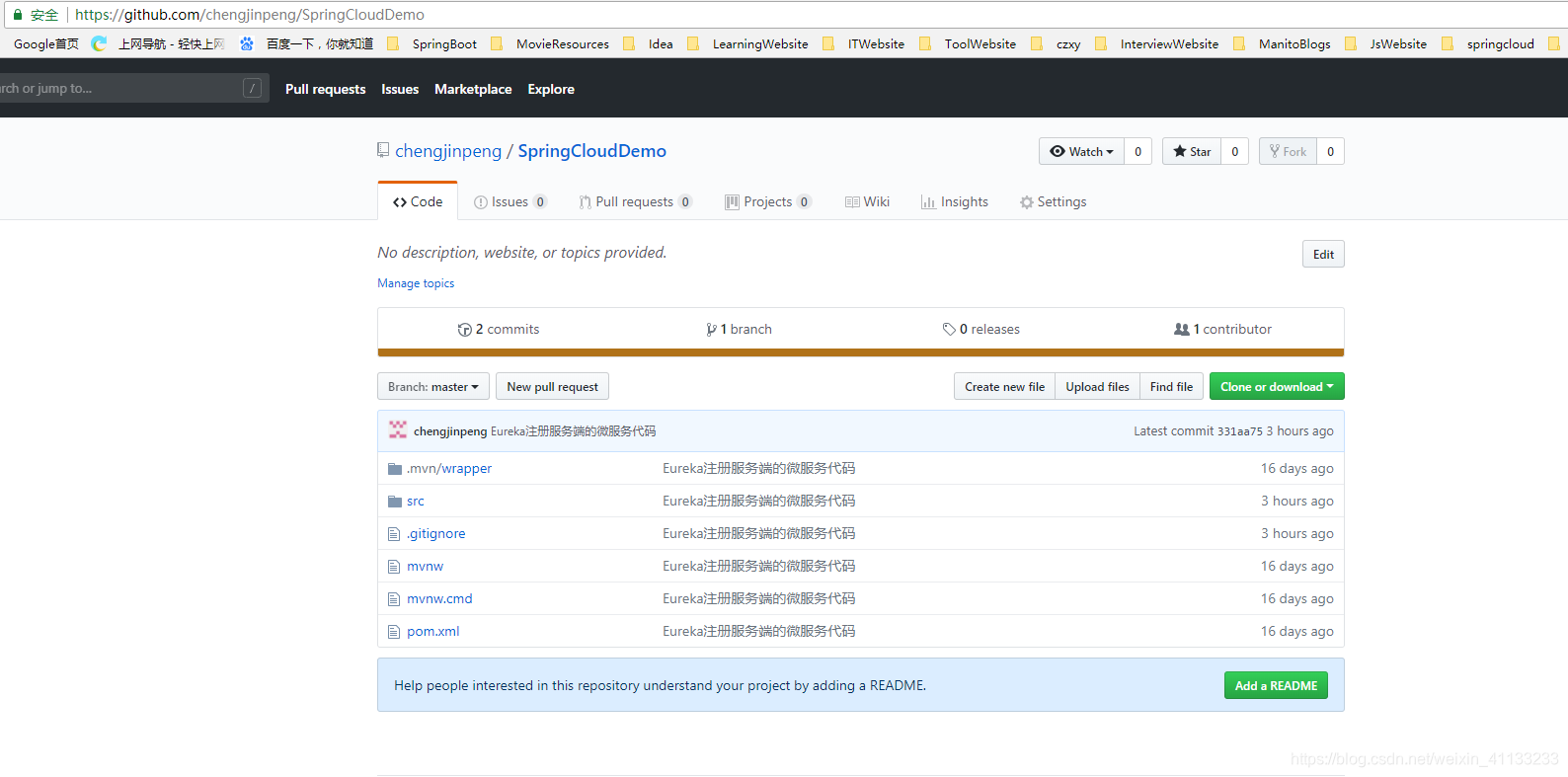
Task: Open the chengjinpeng owner link
Action: click(x=448, y=151)
